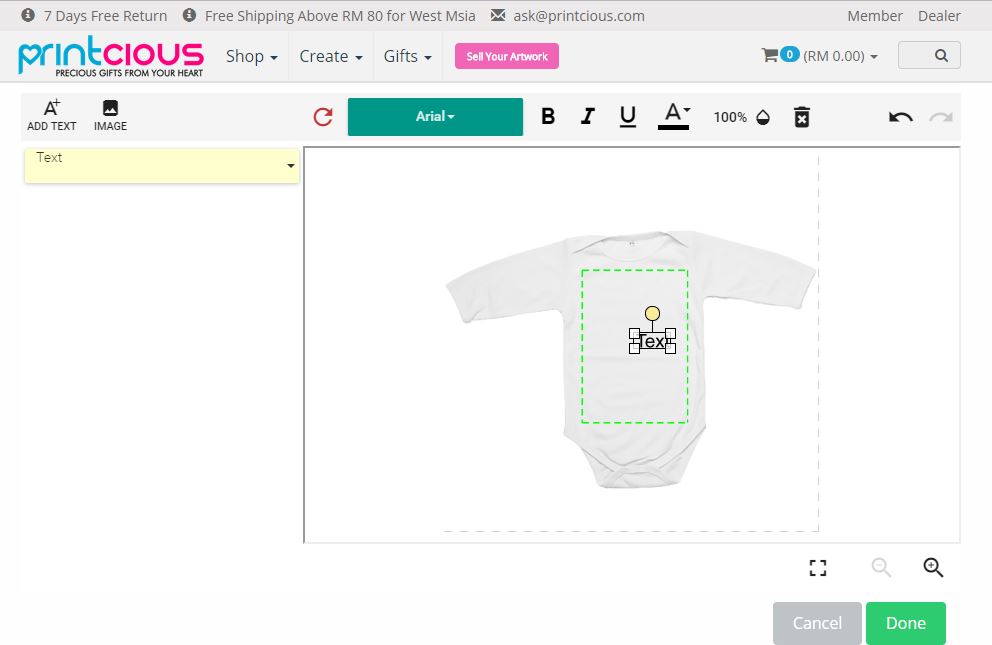Viewport: 992px width, 645px height.
Task: Open the shopping cart dropdown
Action: [x=819, y=56]
